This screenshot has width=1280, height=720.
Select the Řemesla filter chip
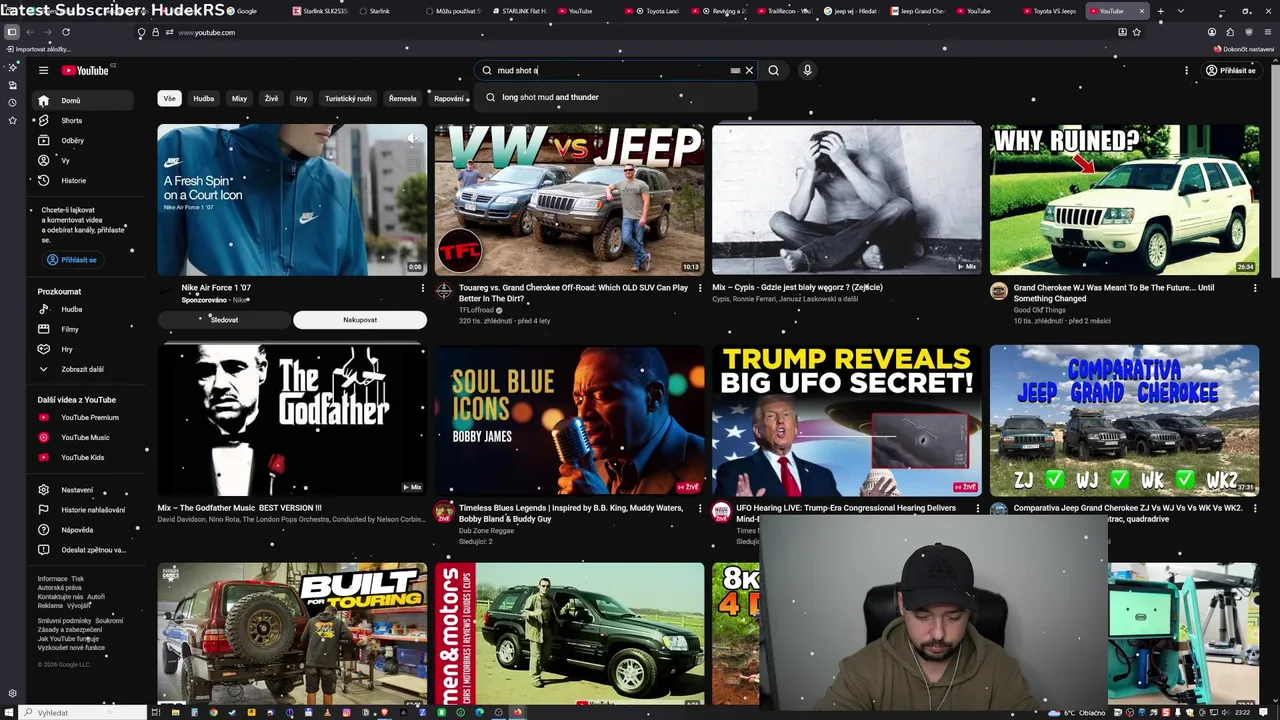[403, 98]
